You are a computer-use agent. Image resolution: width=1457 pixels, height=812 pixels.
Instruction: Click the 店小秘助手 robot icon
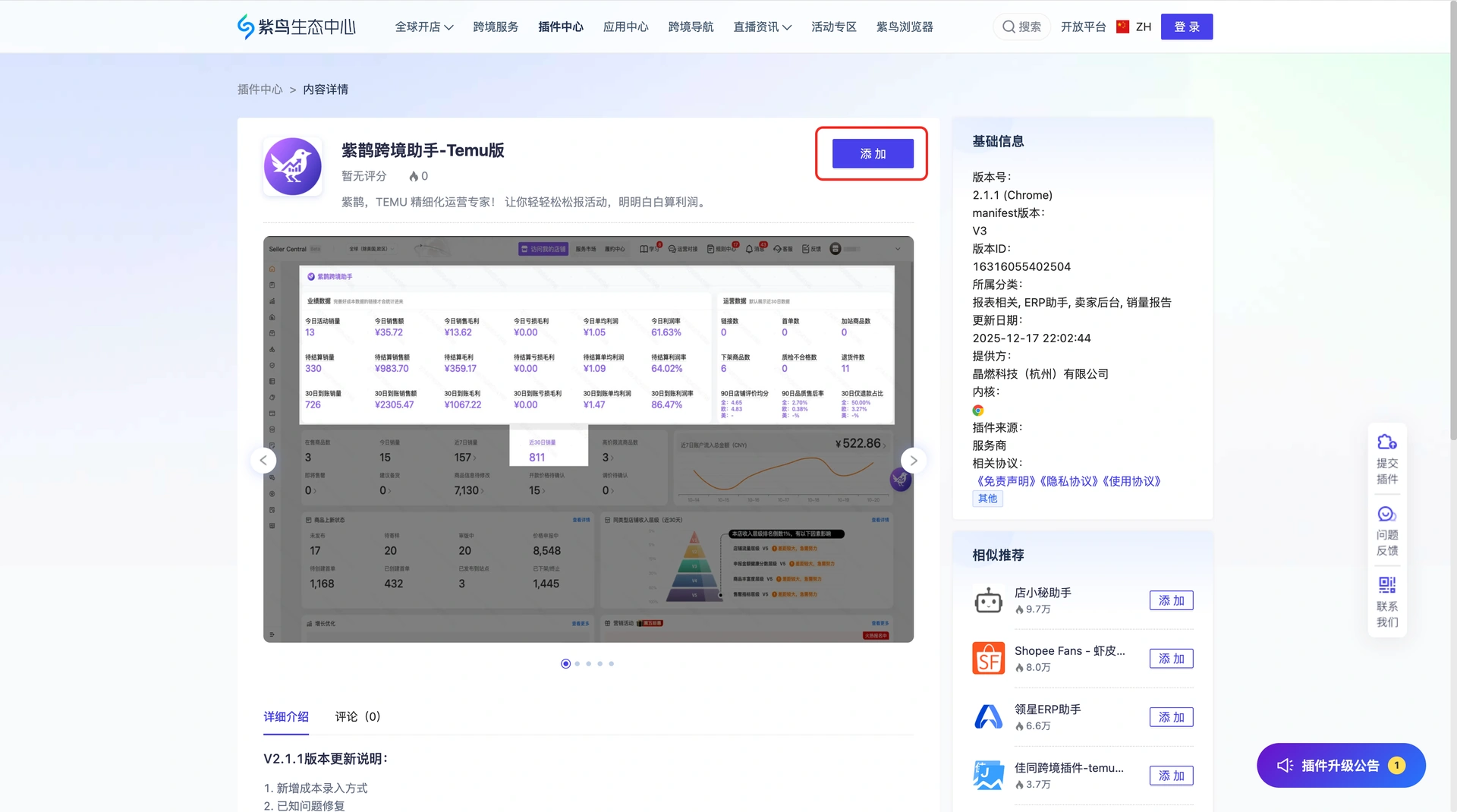pyautogui.click(x=988, y=600)
